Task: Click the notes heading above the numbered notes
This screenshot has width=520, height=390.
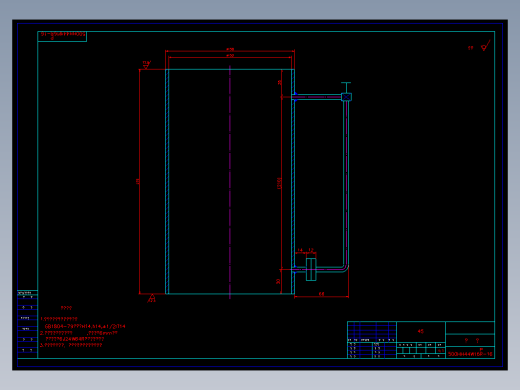Action: point(66,308)
